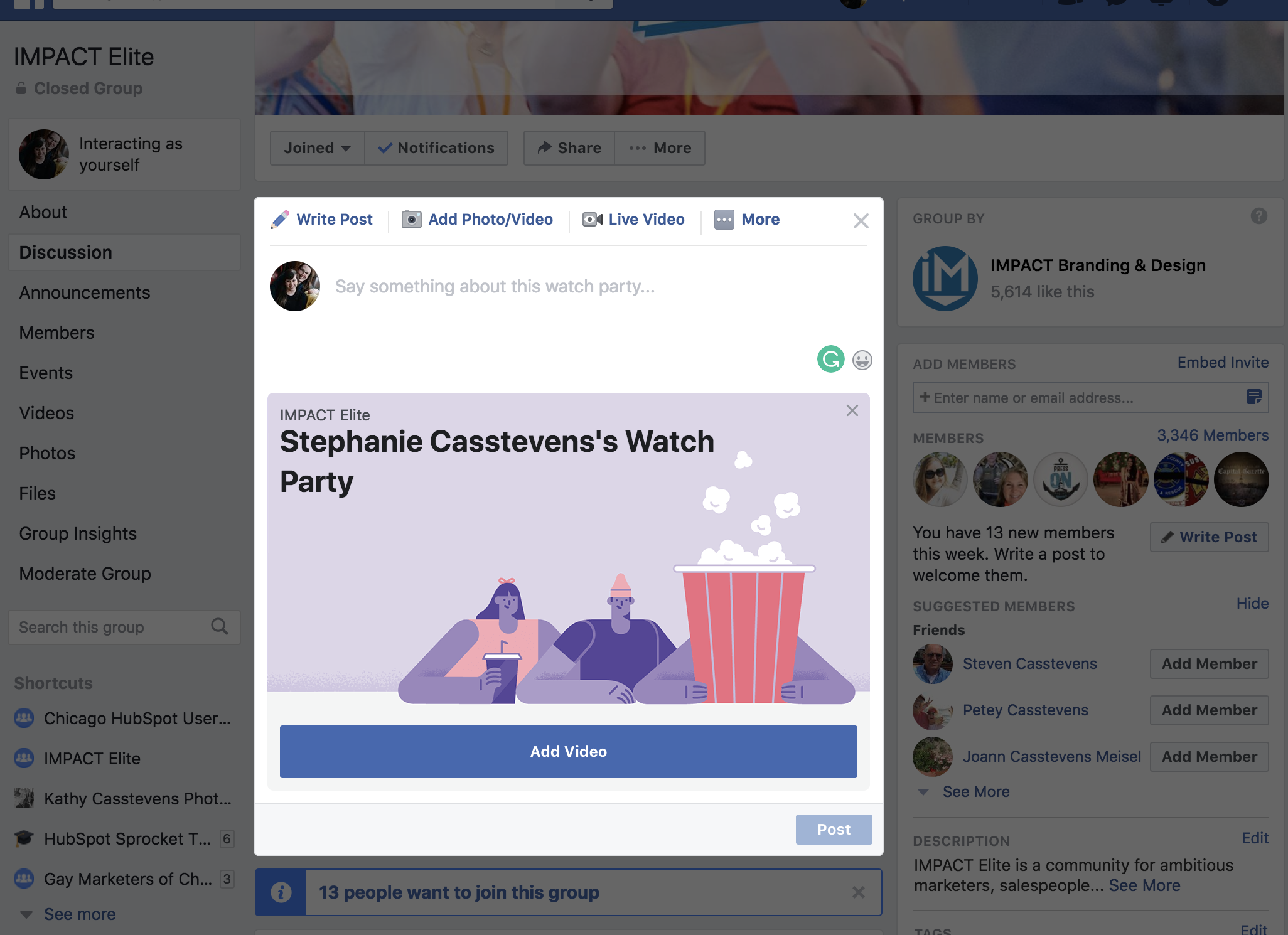Click the Live Video camcorder icon
Screen dimensions: 1288x935
592,220
